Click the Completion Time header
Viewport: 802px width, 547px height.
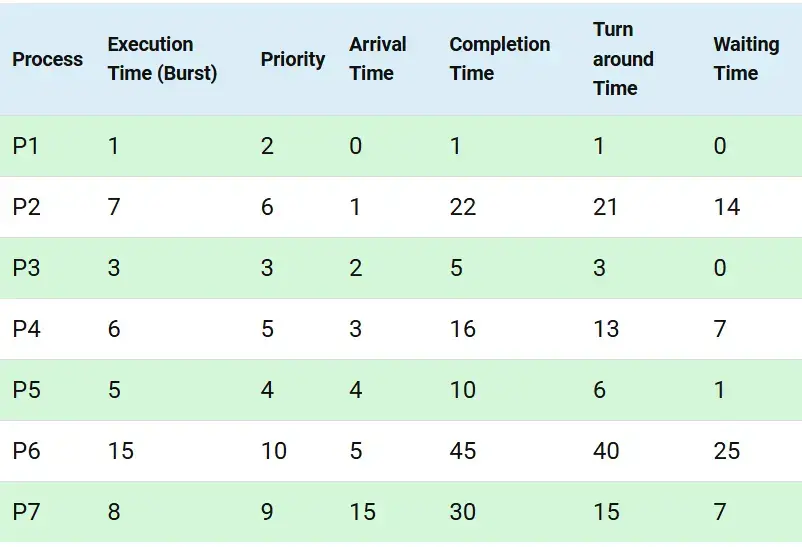click(x=500, y=59)
